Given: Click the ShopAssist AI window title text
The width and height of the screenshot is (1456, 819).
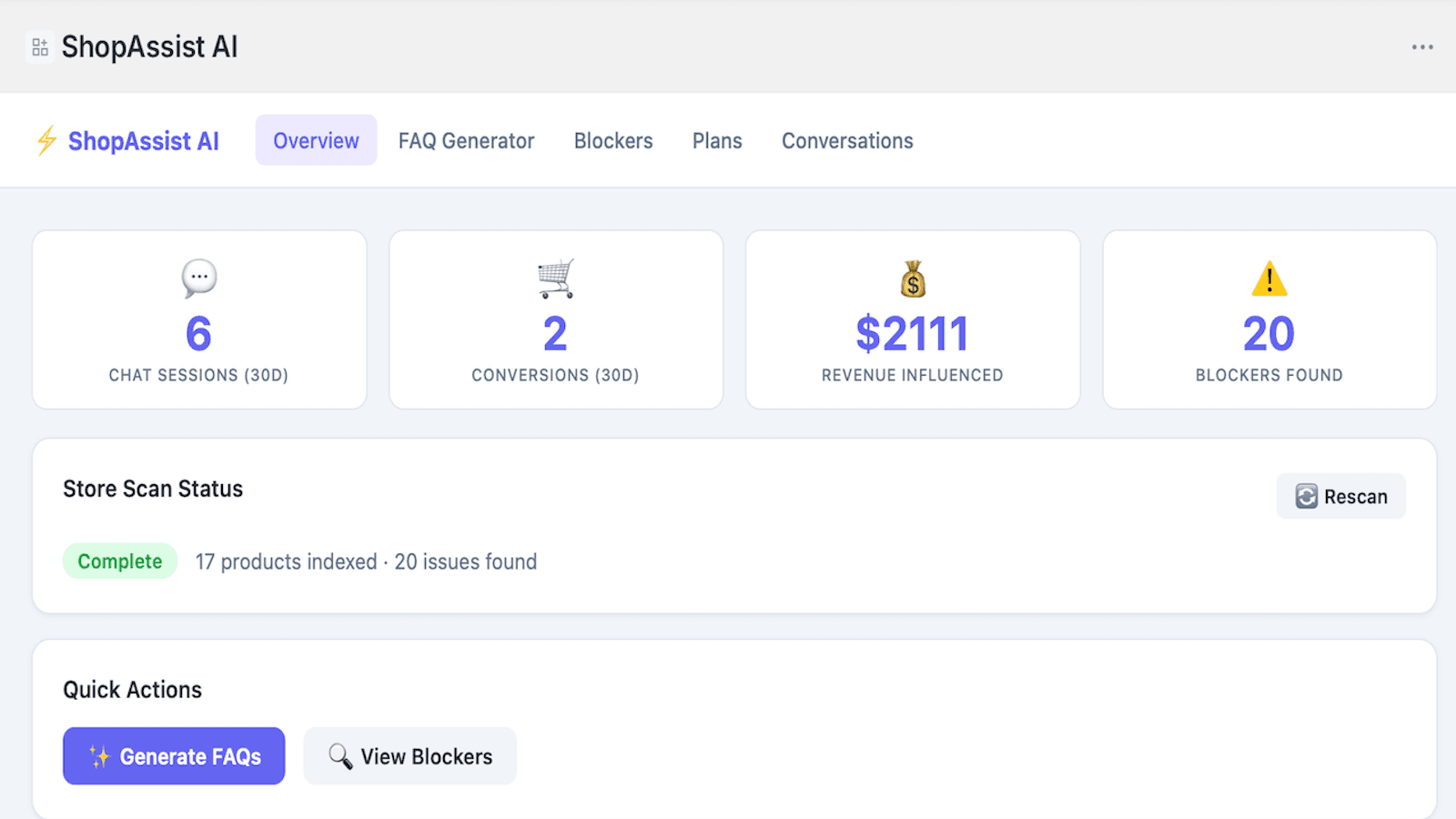Looking at the screenshot, I should point(149,47).
